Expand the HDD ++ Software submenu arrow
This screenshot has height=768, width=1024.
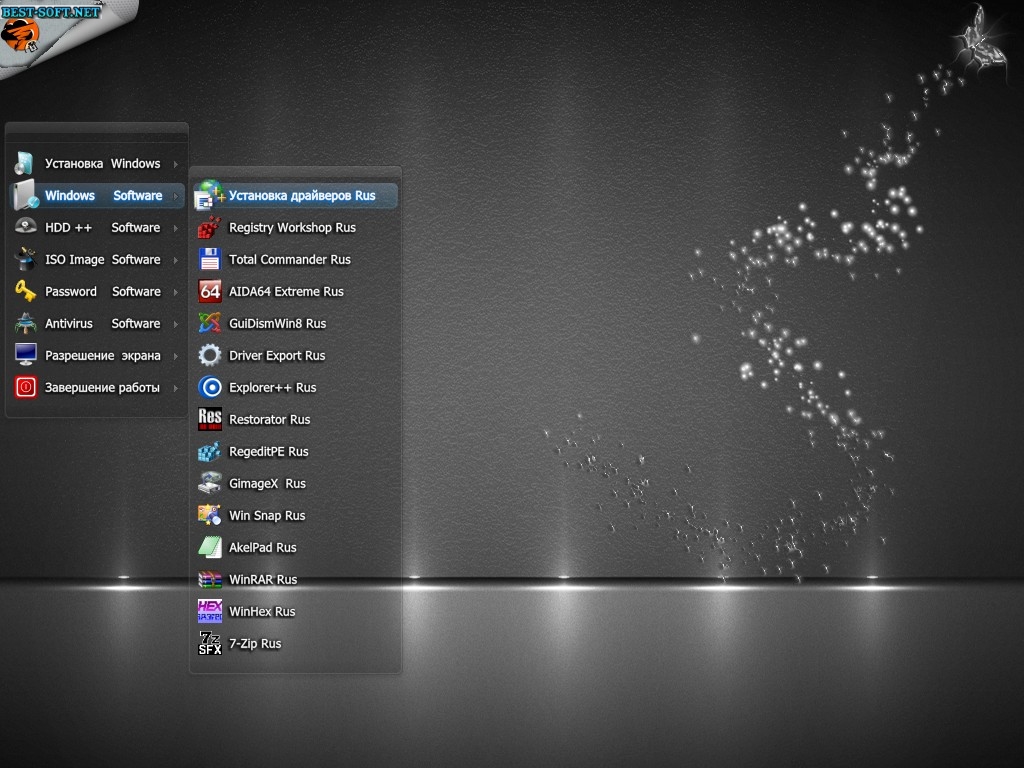coord(176,228)
